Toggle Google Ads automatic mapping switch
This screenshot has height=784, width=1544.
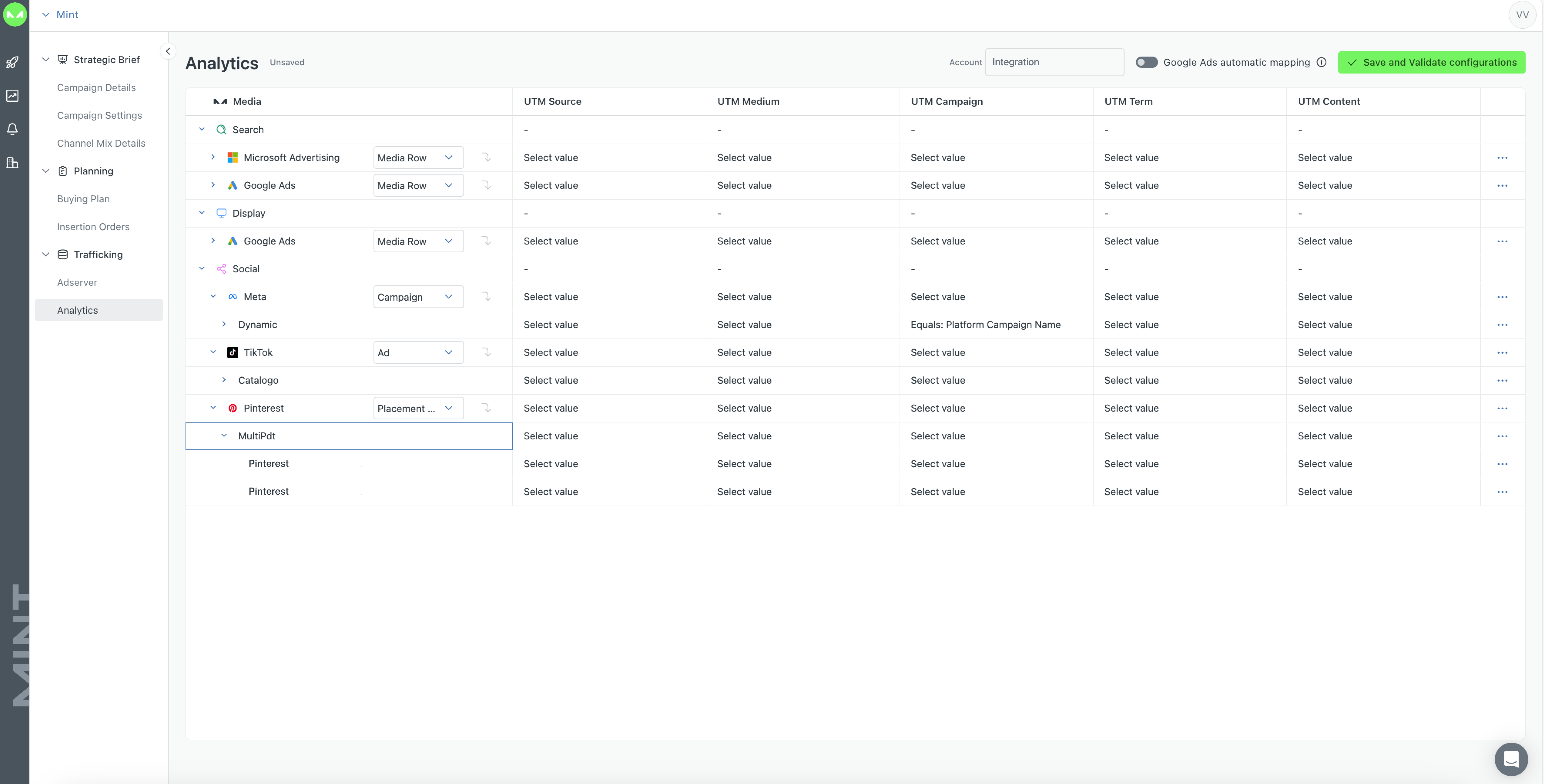[1146, 62]
